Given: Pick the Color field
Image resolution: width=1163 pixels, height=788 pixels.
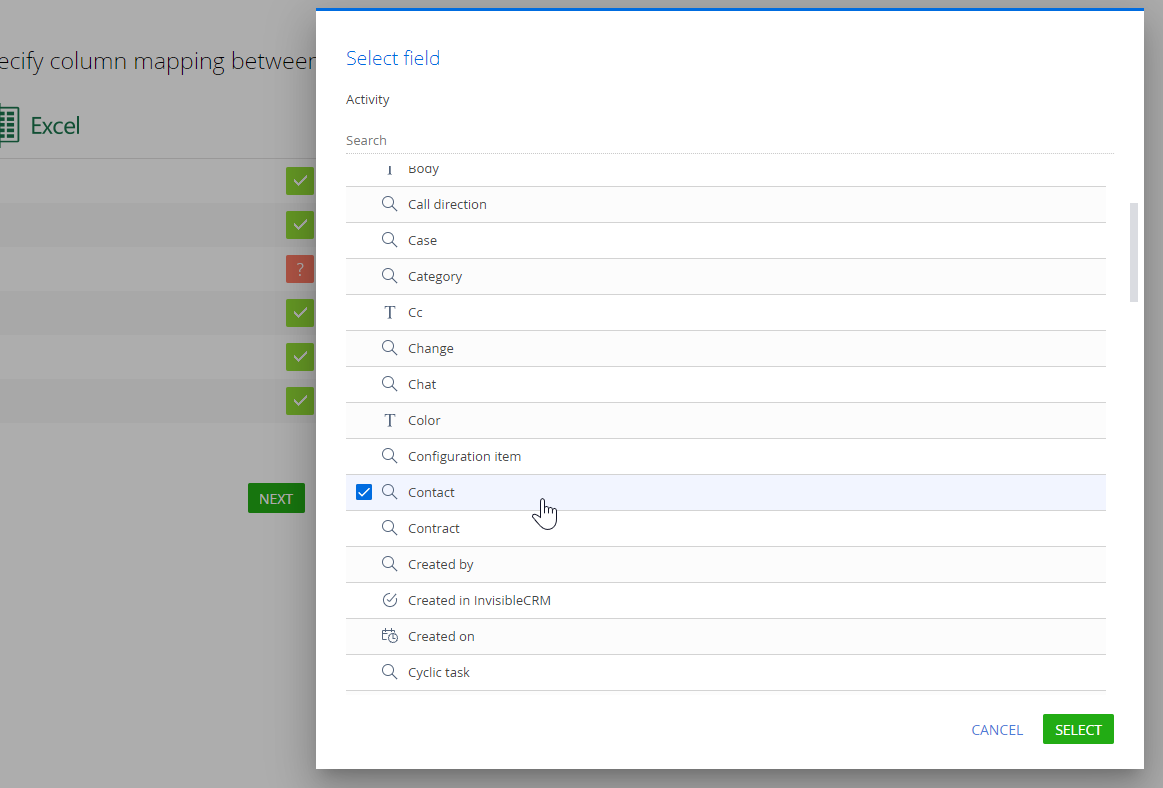Looking at the screenshot, I should point(725,420).
